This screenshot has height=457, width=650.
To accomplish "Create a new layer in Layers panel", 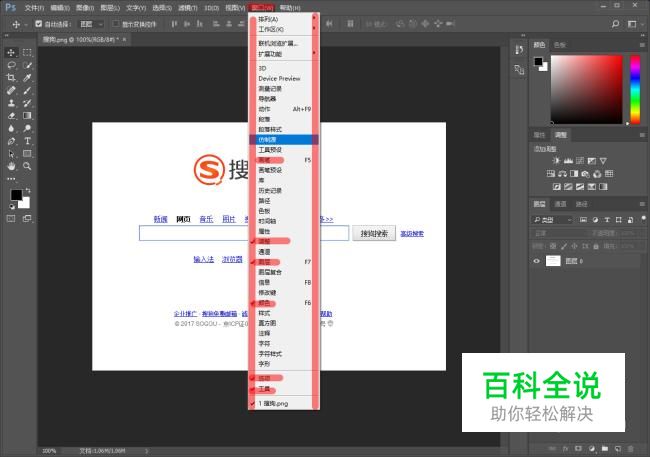I will click(x=618, y=448).
